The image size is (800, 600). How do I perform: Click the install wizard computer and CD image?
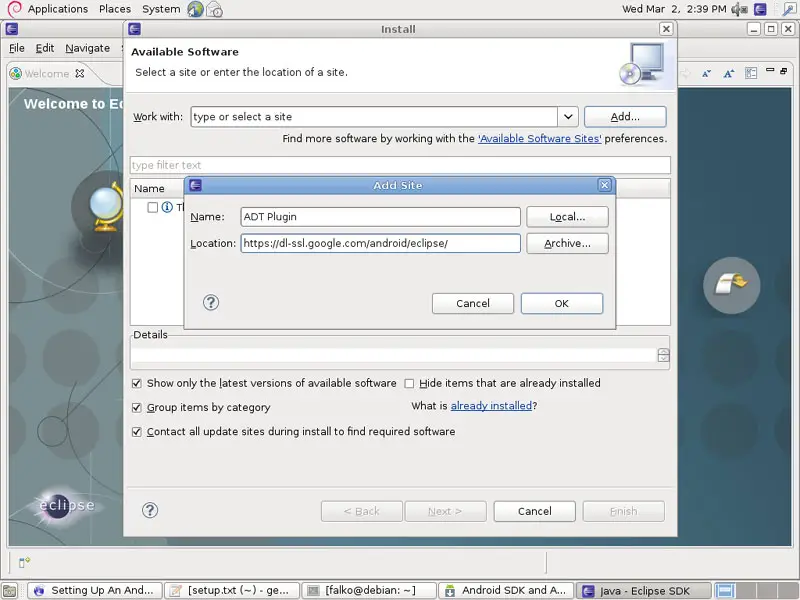(643, 65)
